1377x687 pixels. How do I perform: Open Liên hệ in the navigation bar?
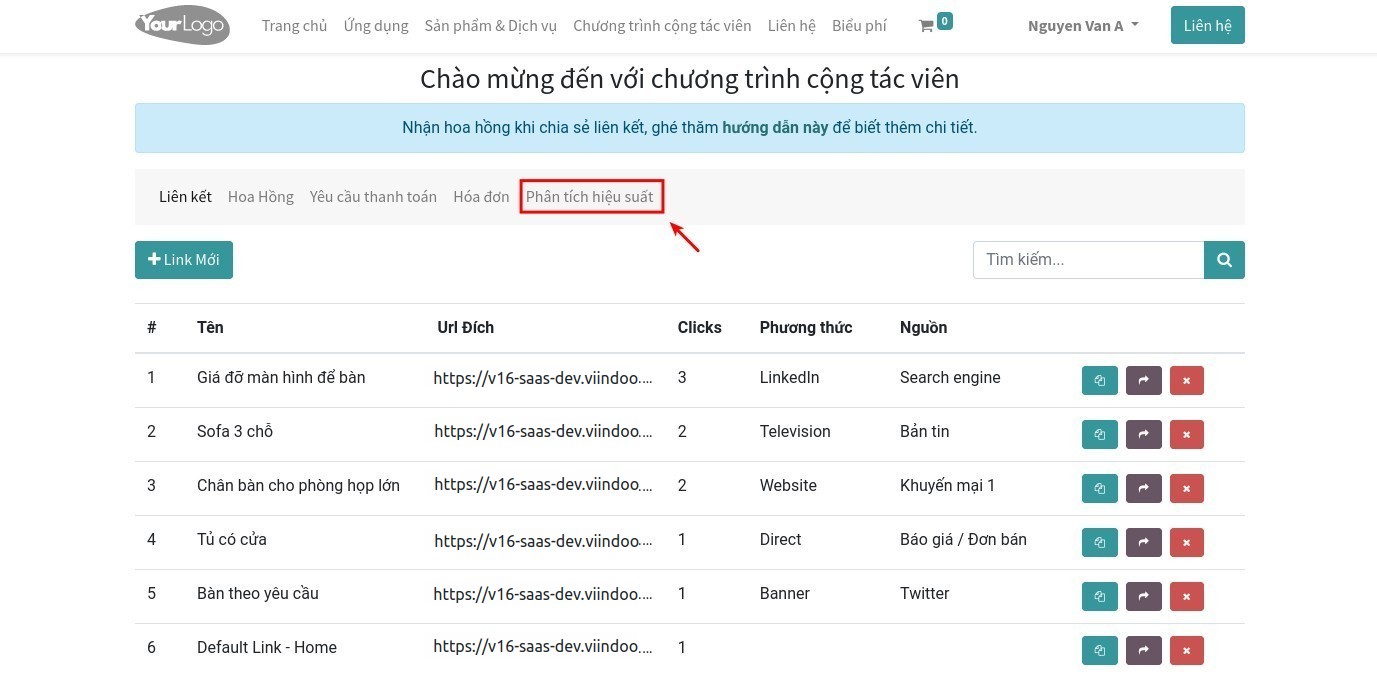792,26
